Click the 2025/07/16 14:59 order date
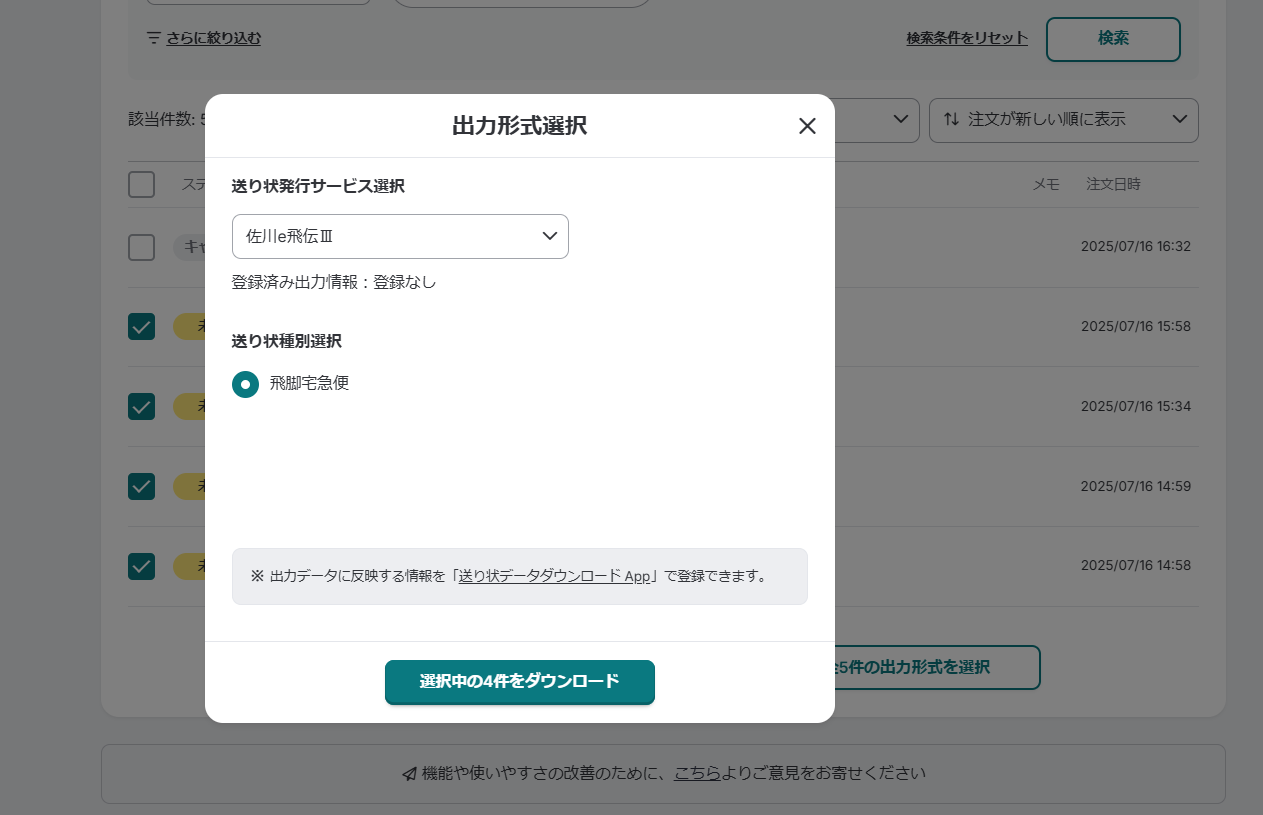Image resolution: width=1263 pixels, height=815 pixels. pyautogui.click(x=1136, y=486)
